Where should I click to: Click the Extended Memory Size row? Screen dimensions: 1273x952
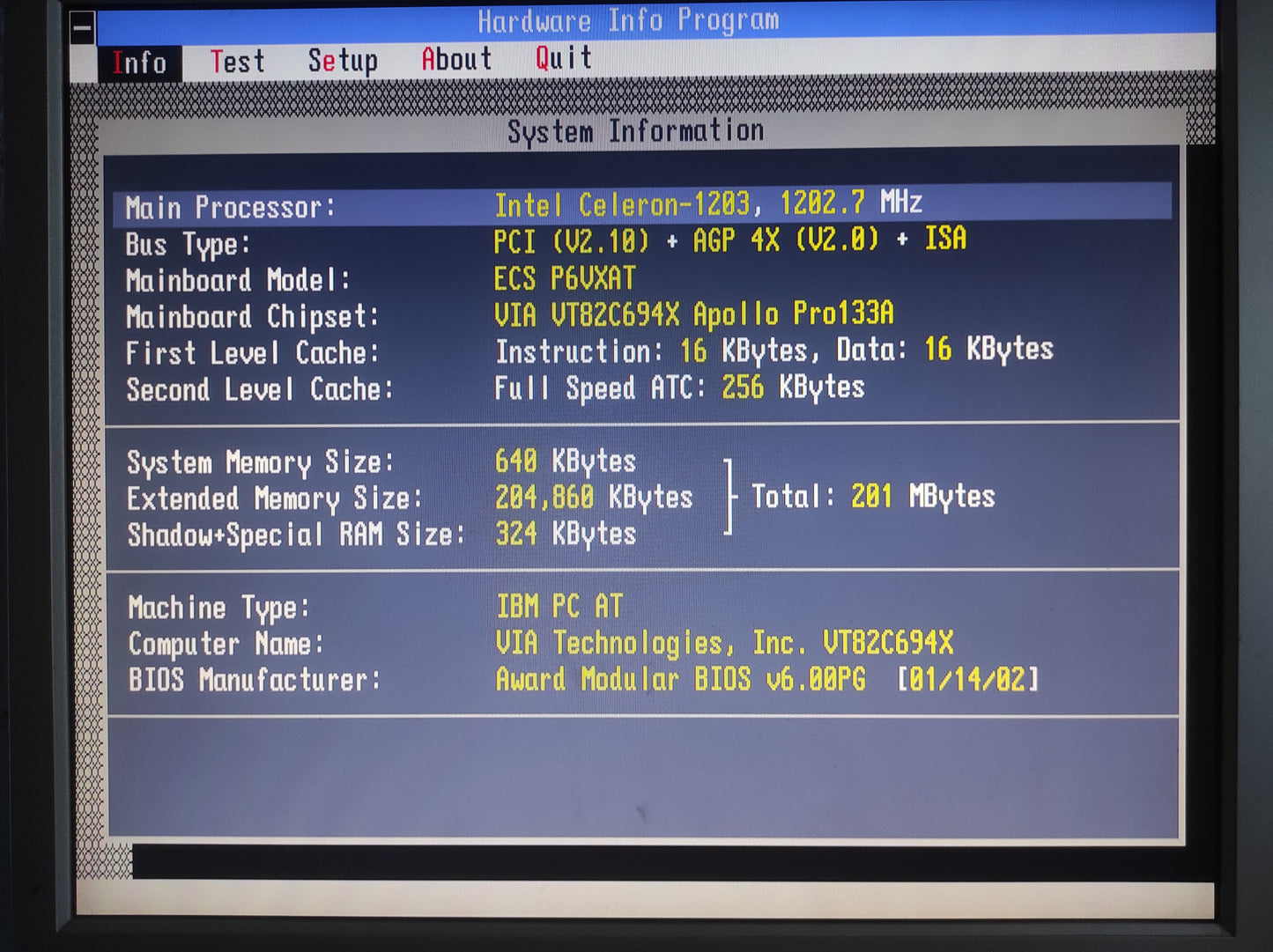(x=410, y=498)
